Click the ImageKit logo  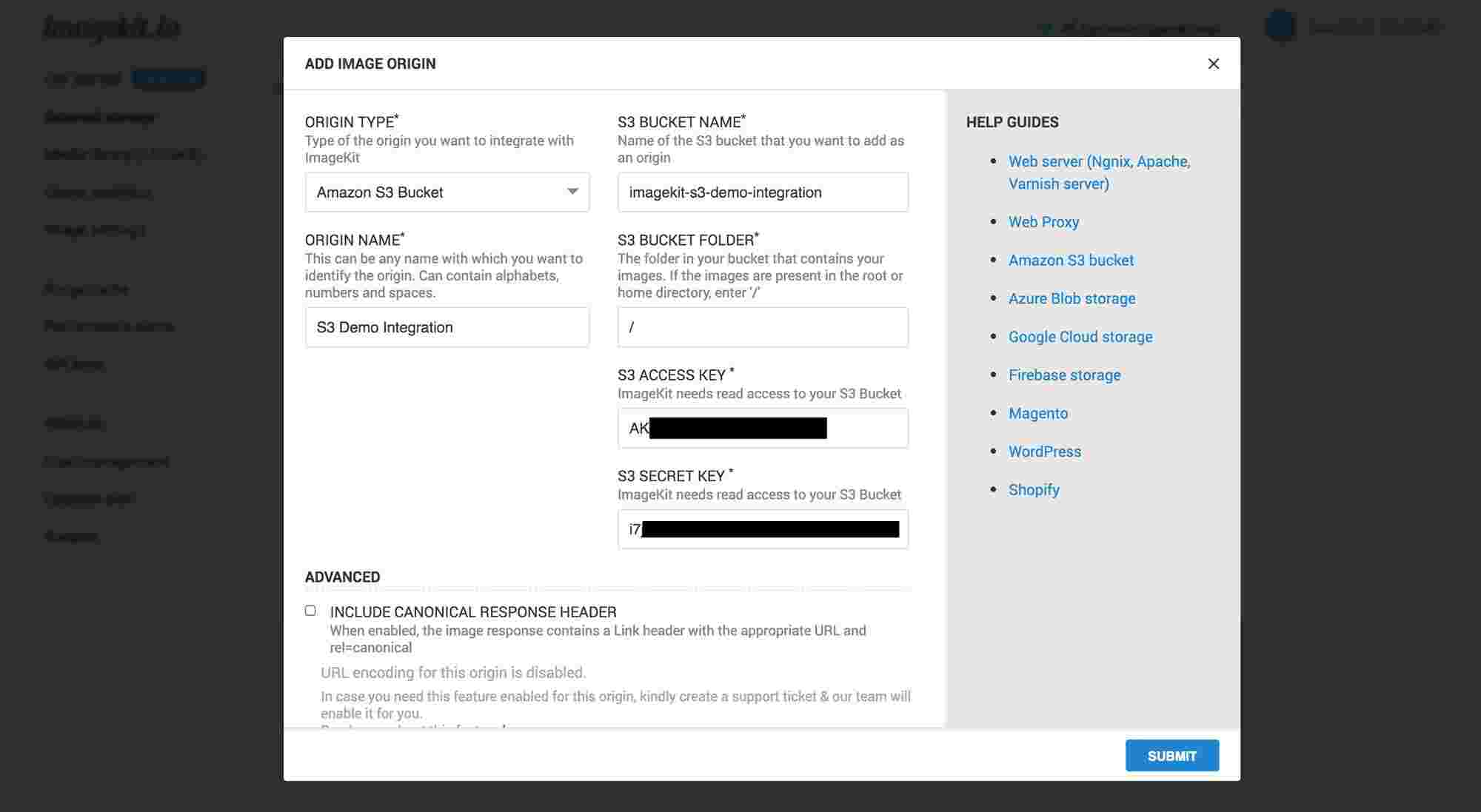(x=111, y=28)
